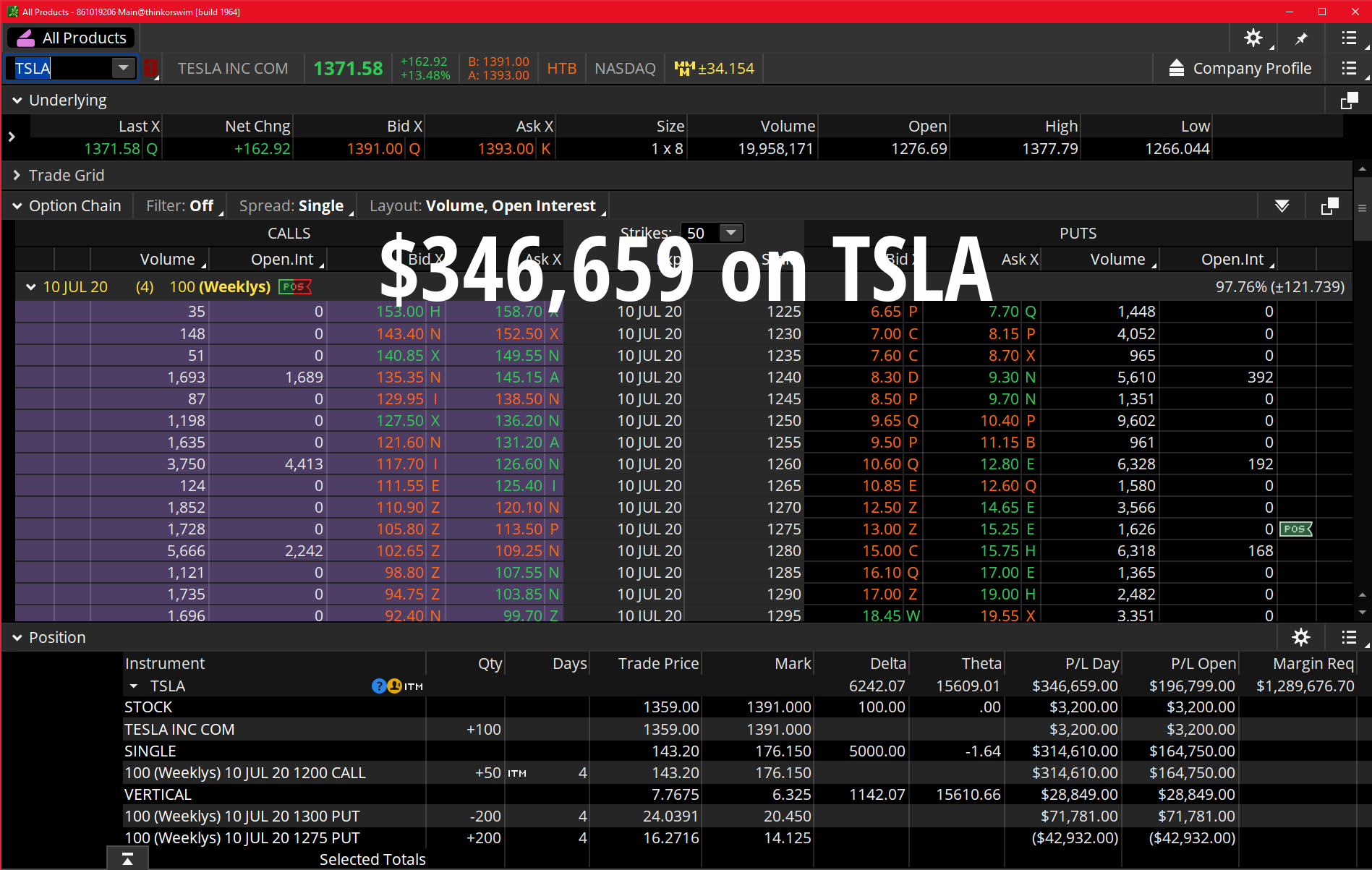Collapse the Position section
This screenshot has width=1372, height=870.
click(x=17, y=638)
